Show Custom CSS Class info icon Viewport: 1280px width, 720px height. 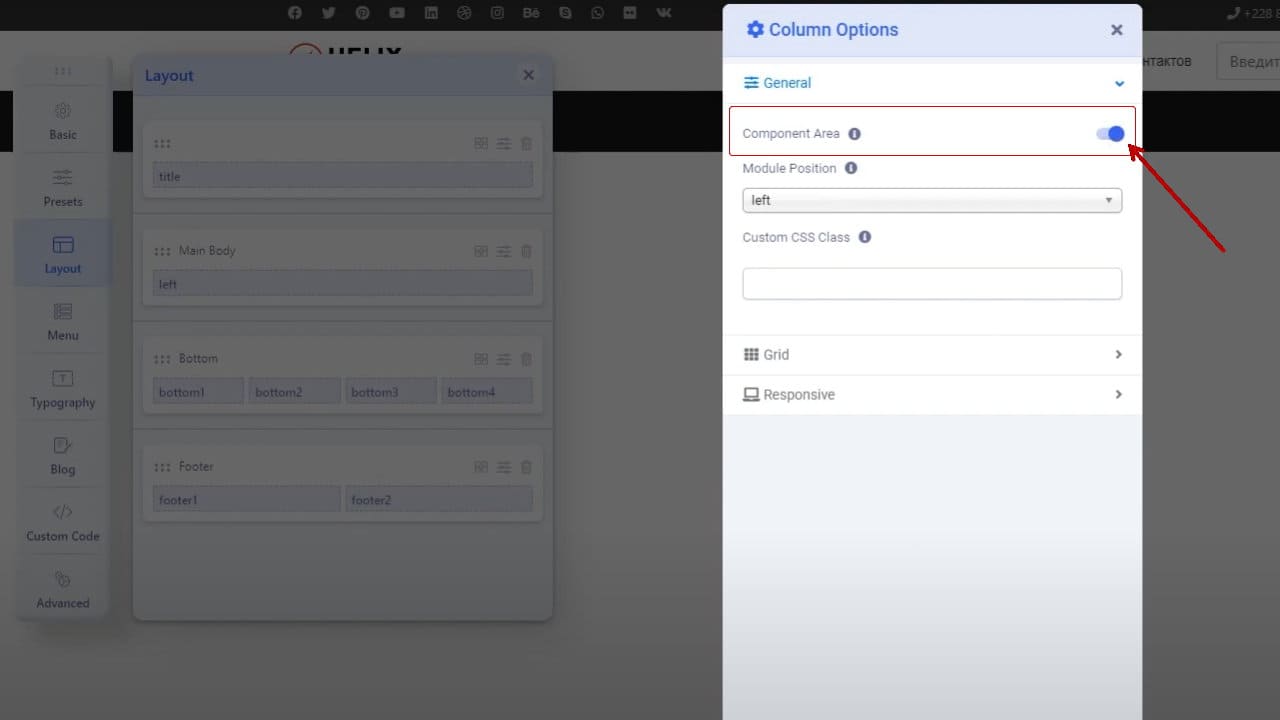click(865, 237)
